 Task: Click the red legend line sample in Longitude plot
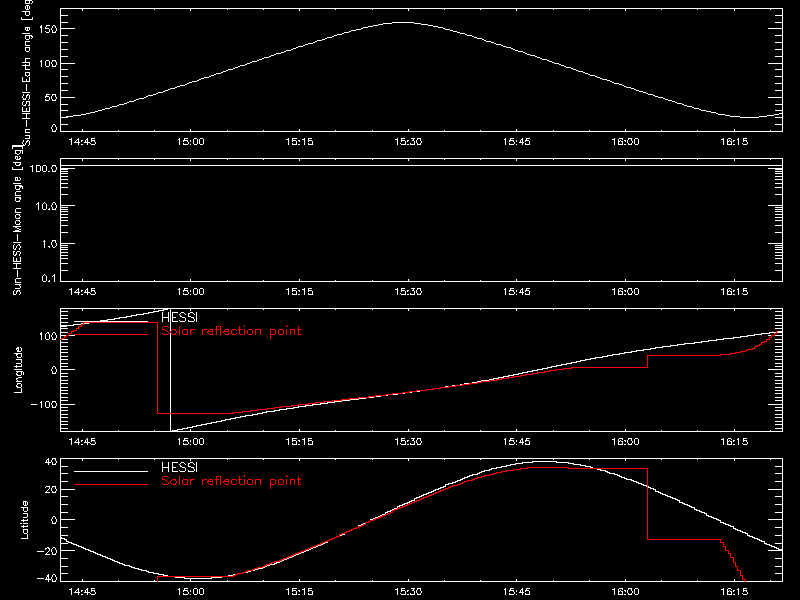(111, 335)
